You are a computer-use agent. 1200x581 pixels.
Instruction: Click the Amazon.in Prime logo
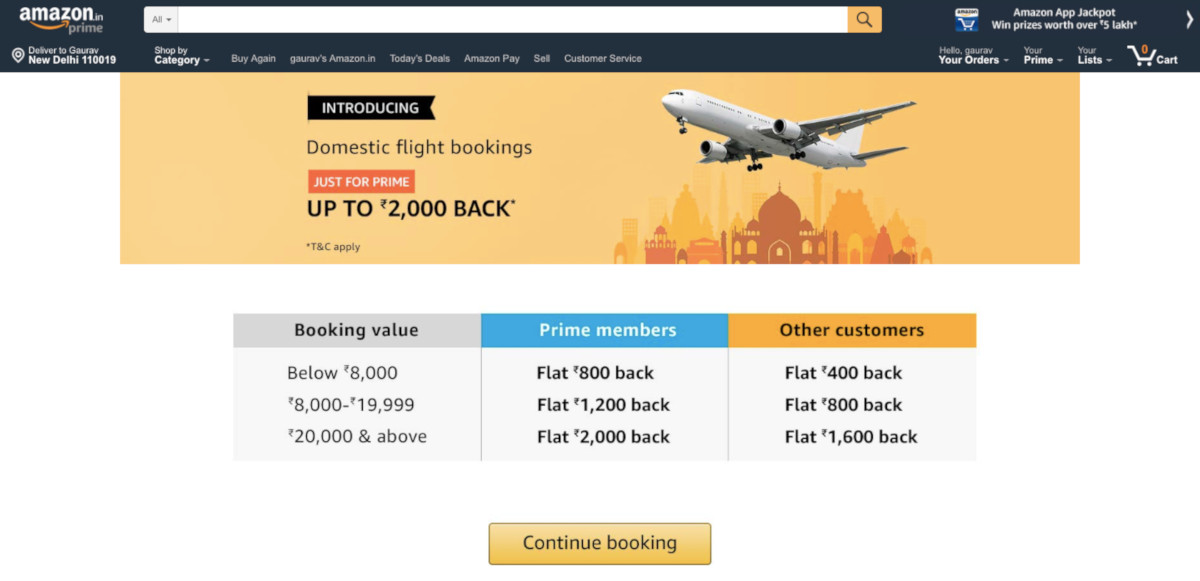62,18
